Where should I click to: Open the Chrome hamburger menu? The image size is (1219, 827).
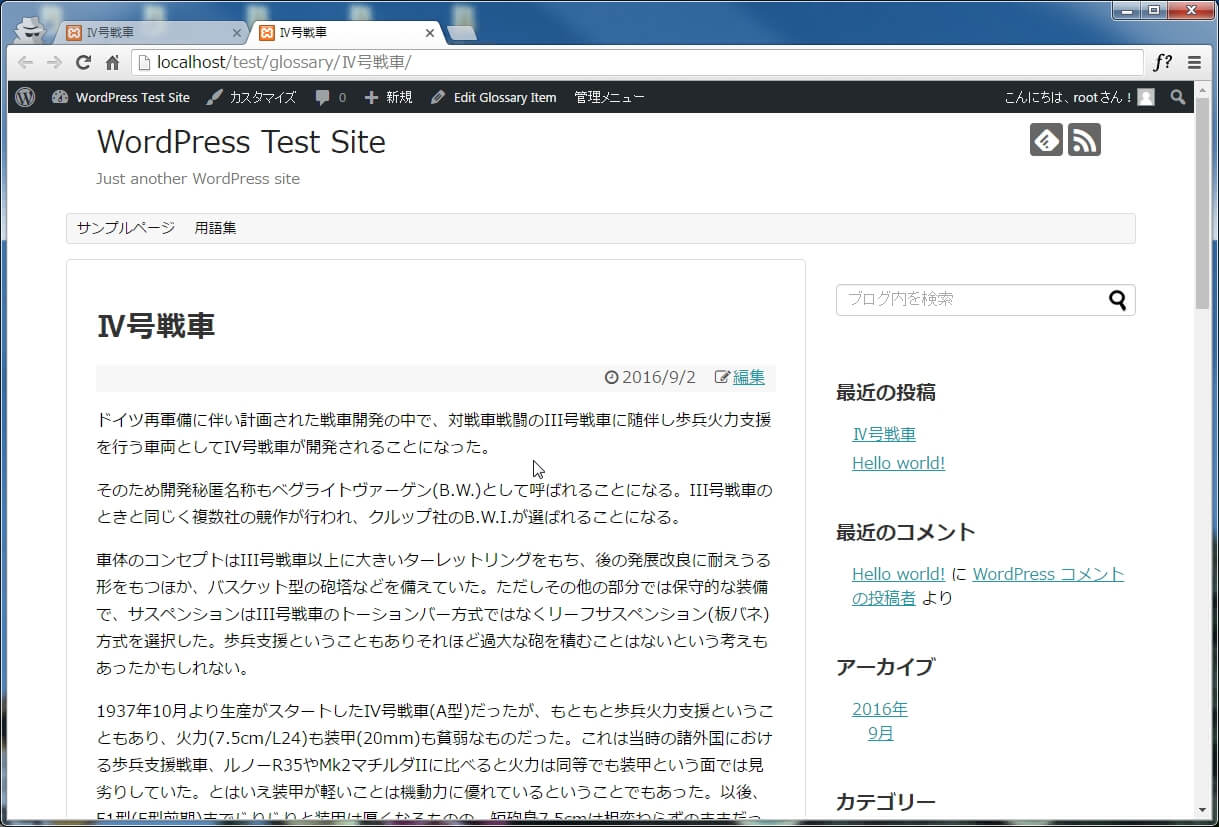[1194, 63]
